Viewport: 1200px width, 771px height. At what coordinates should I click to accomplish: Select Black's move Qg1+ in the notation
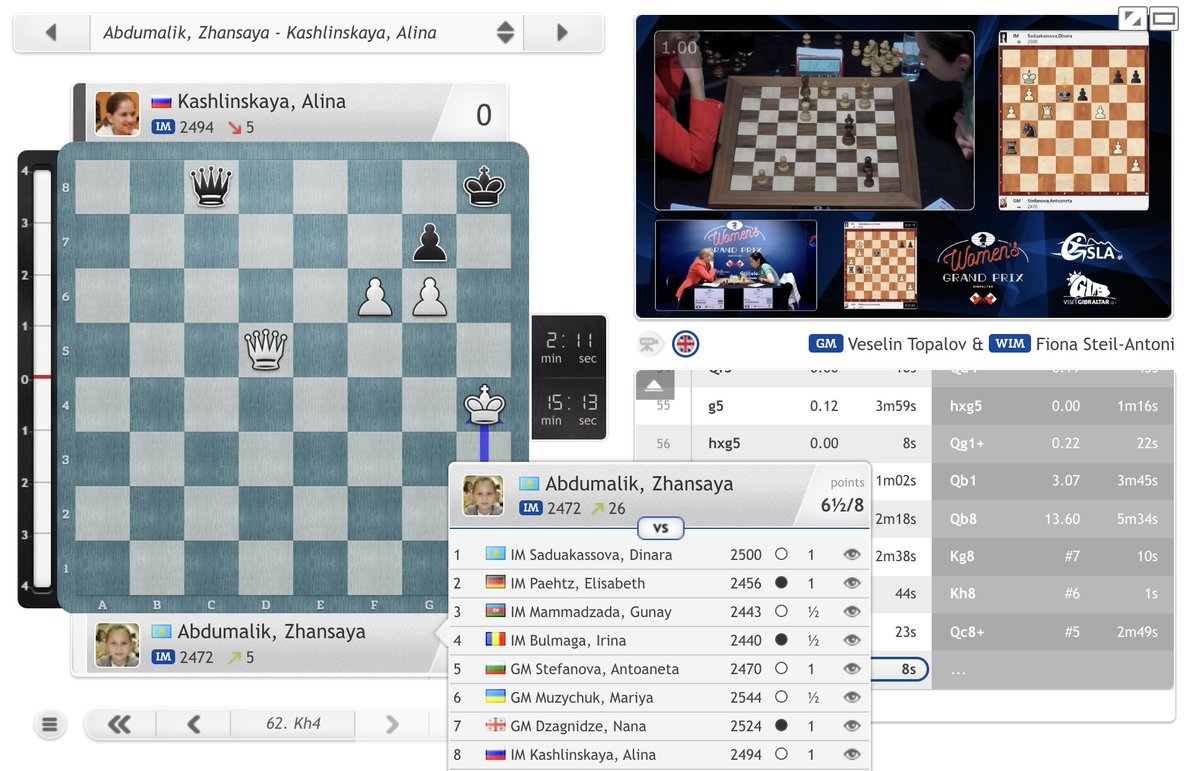(x=968, y=443)
